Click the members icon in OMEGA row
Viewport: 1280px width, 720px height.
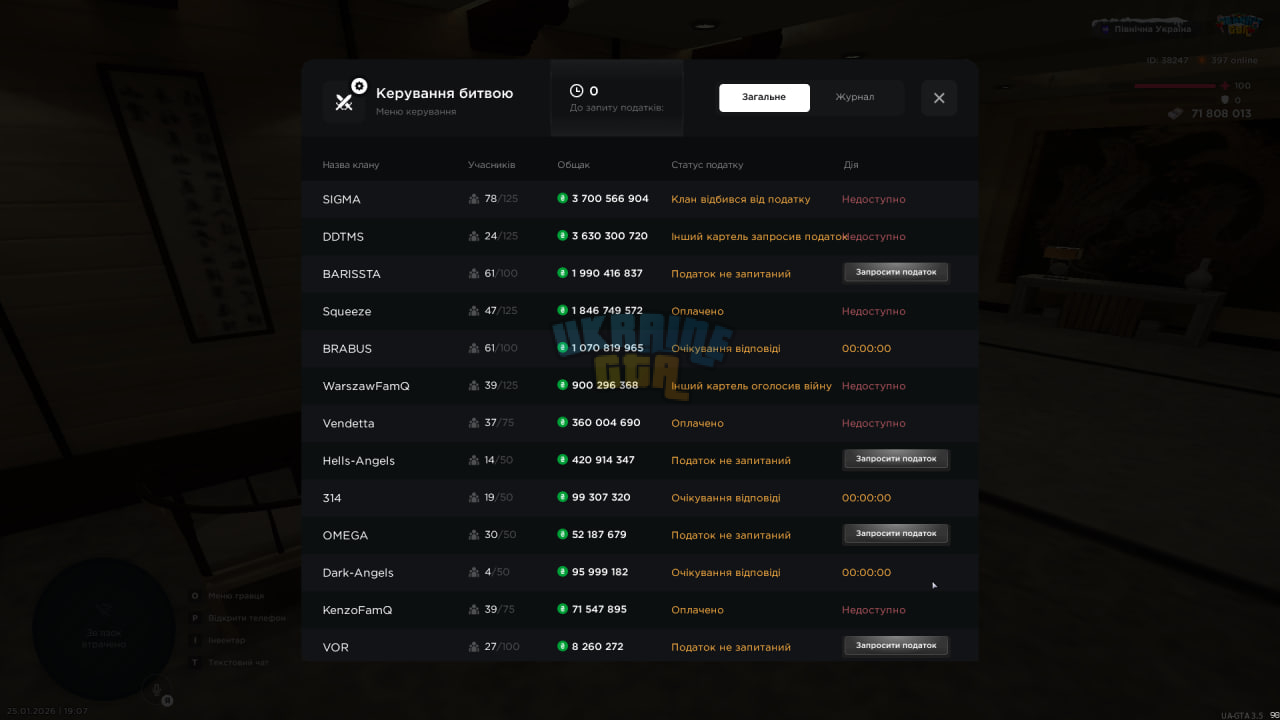(474, 535)
